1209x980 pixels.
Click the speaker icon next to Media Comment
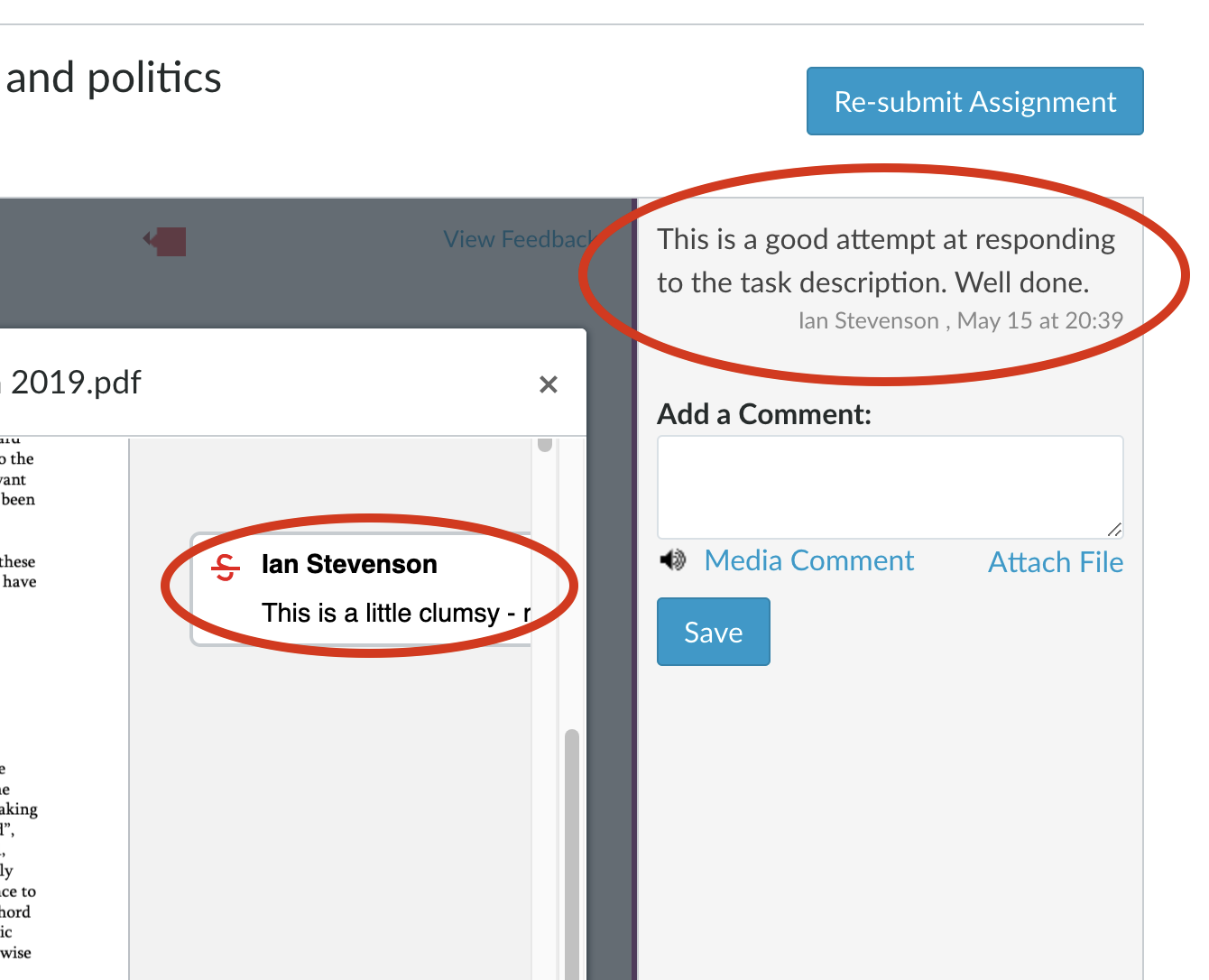(672, 560)
